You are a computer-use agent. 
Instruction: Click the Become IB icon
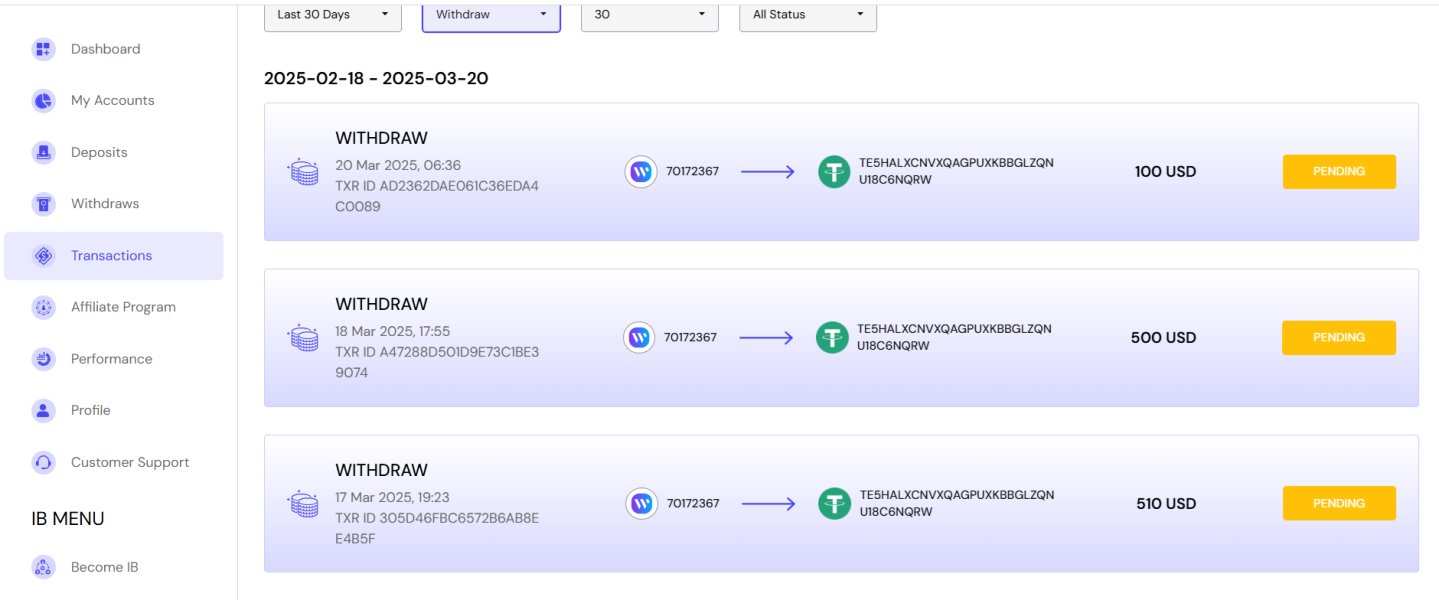pyautogui.click(x=43, y=568)
